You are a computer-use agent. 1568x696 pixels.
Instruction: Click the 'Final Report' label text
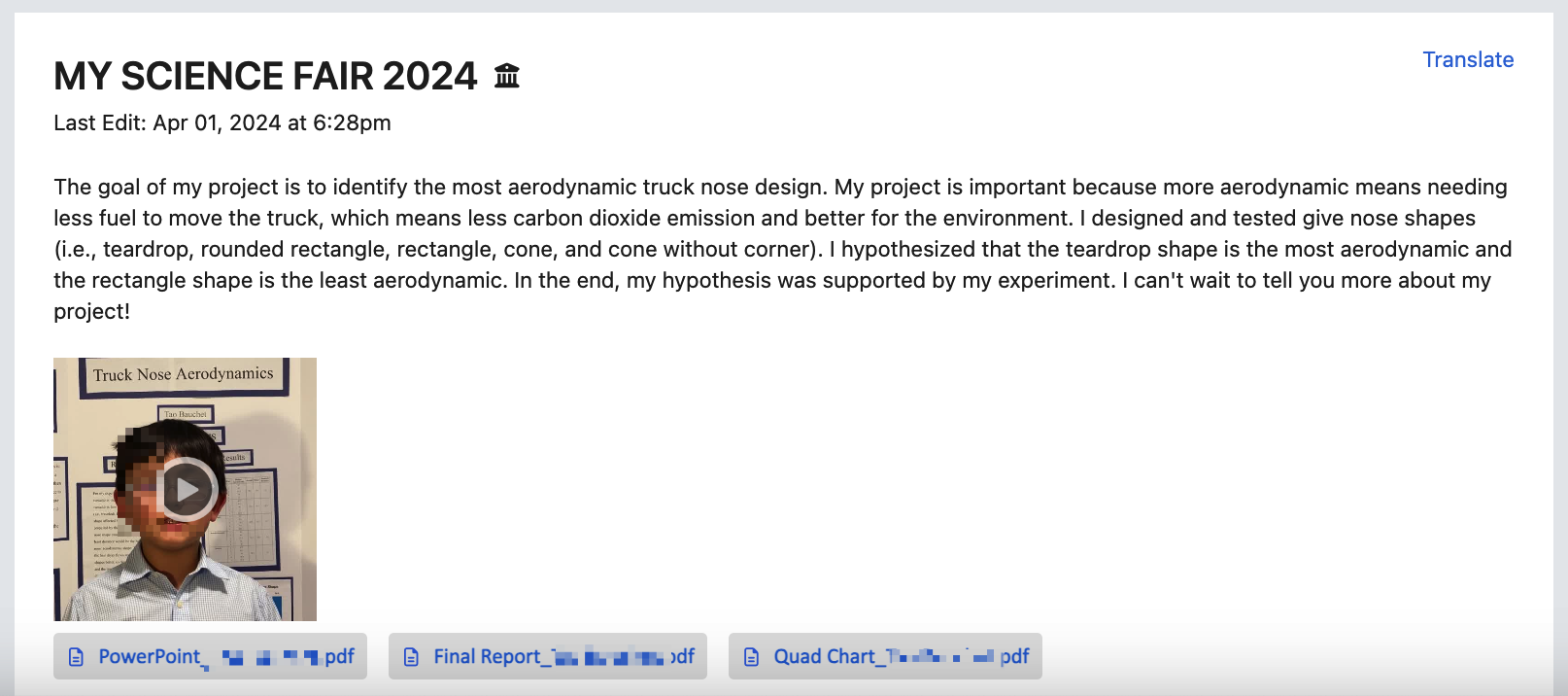[x=487, y=656]
